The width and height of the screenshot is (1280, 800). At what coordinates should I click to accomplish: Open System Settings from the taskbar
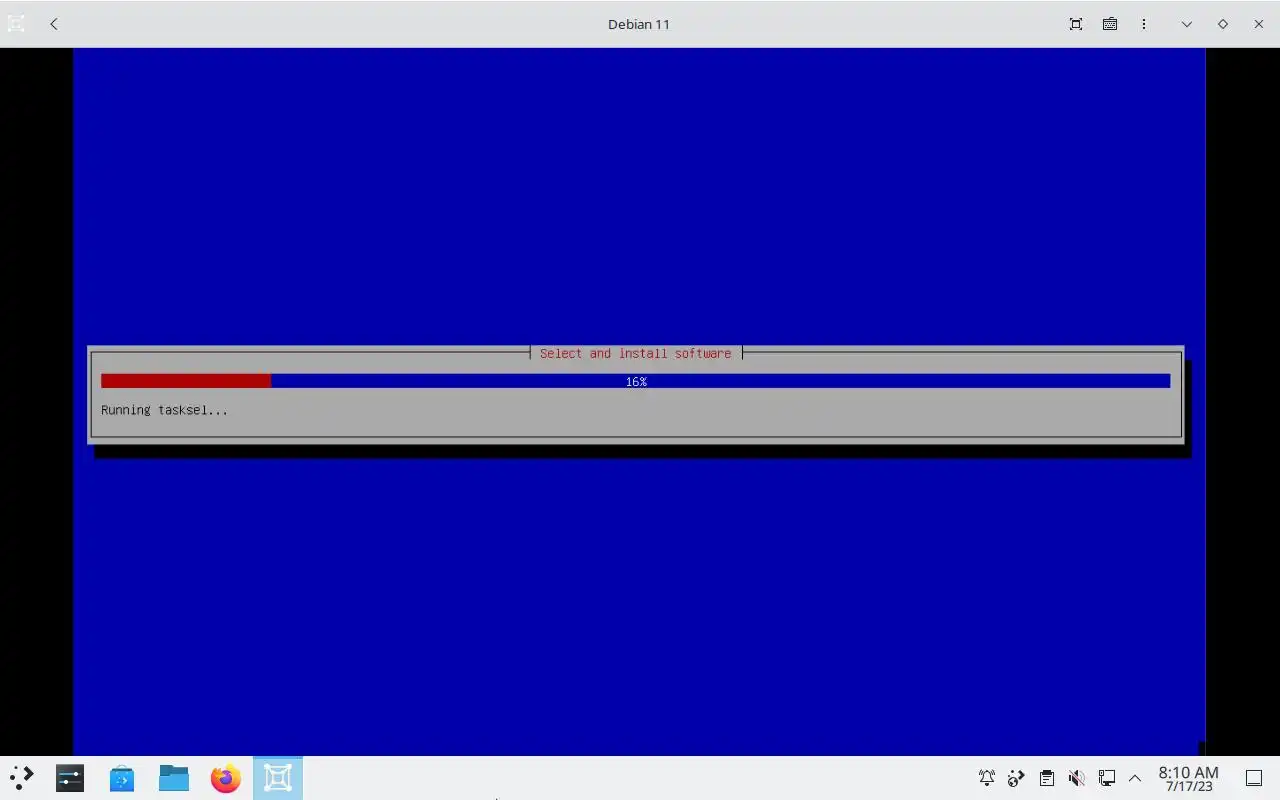coord(70,778)
